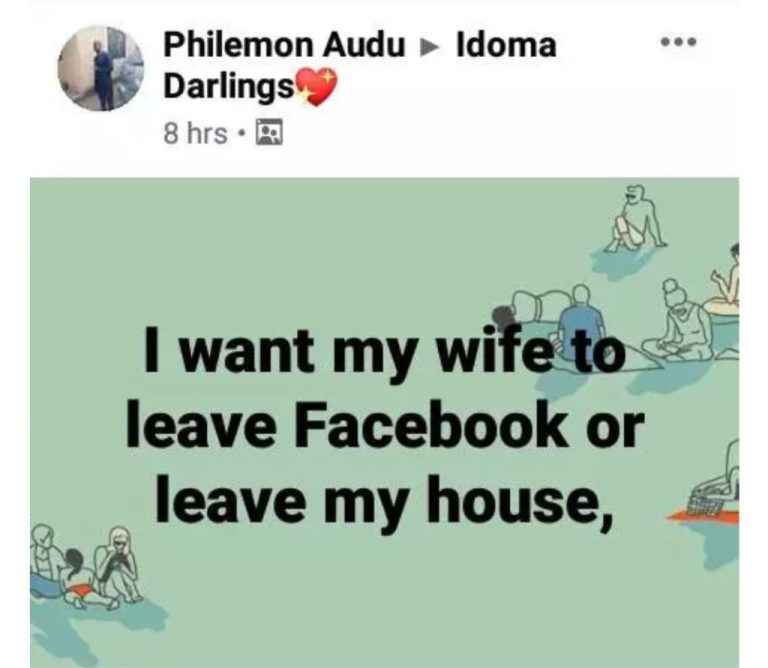This screenshot has height=668, width=768.
Task: Click the 'leave my house,' text line
Action: [384, 502]
